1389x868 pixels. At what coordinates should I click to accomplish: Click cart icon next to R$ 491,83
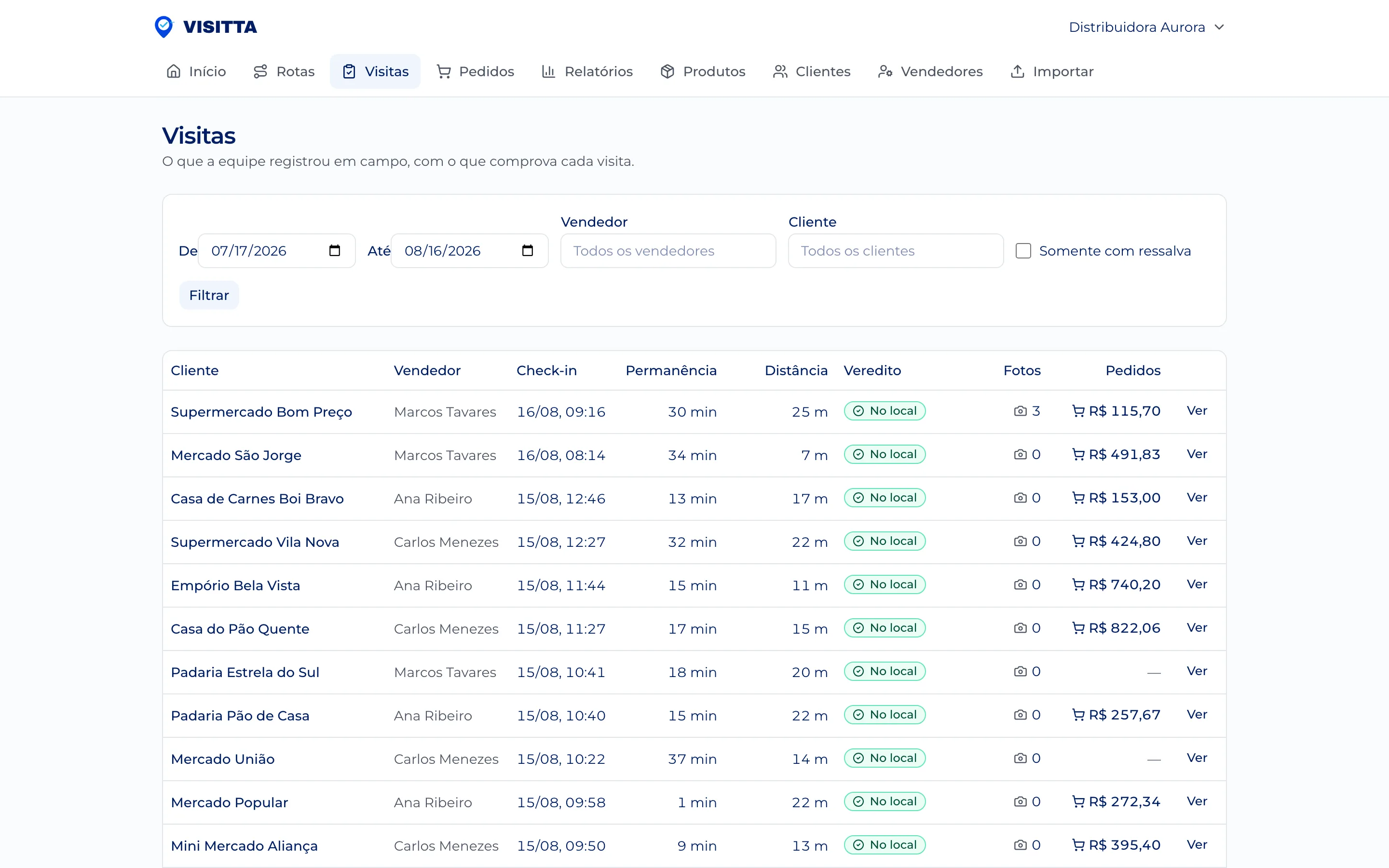tap(1078, 455)
